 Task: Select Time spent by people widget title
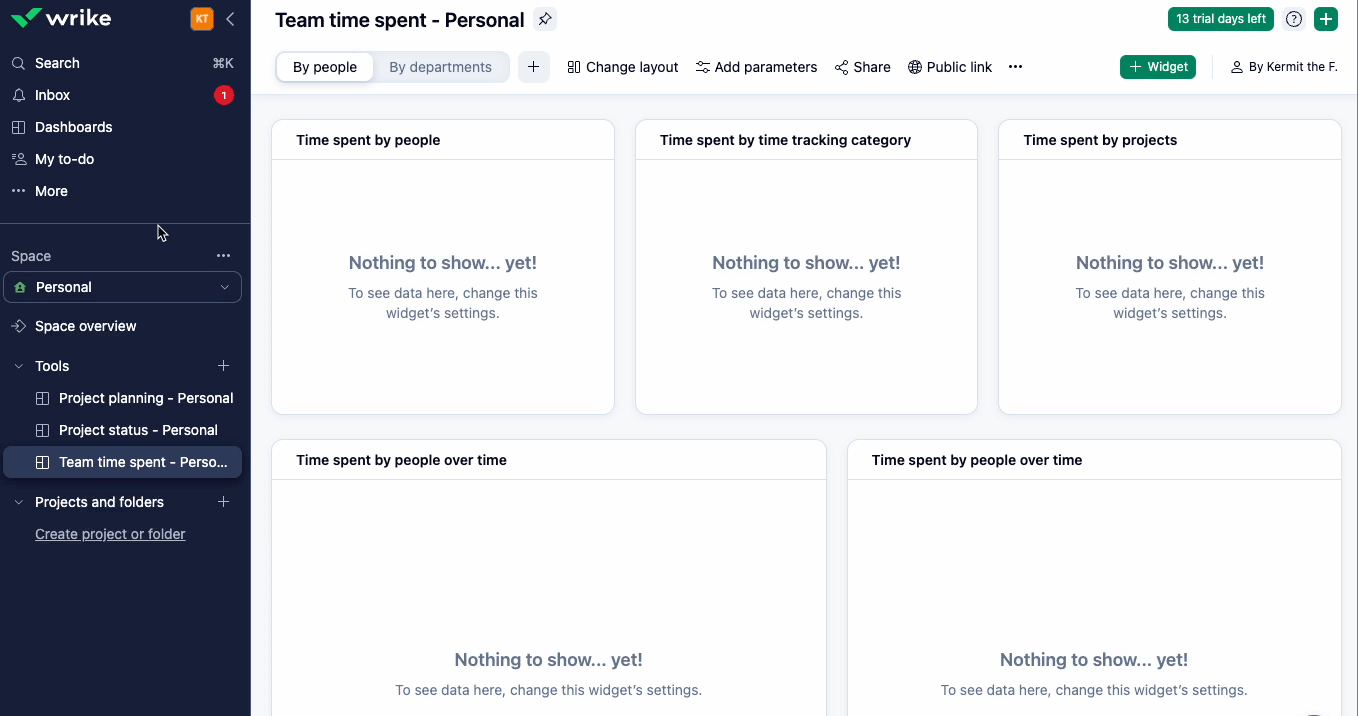click(x=368, y=140)
